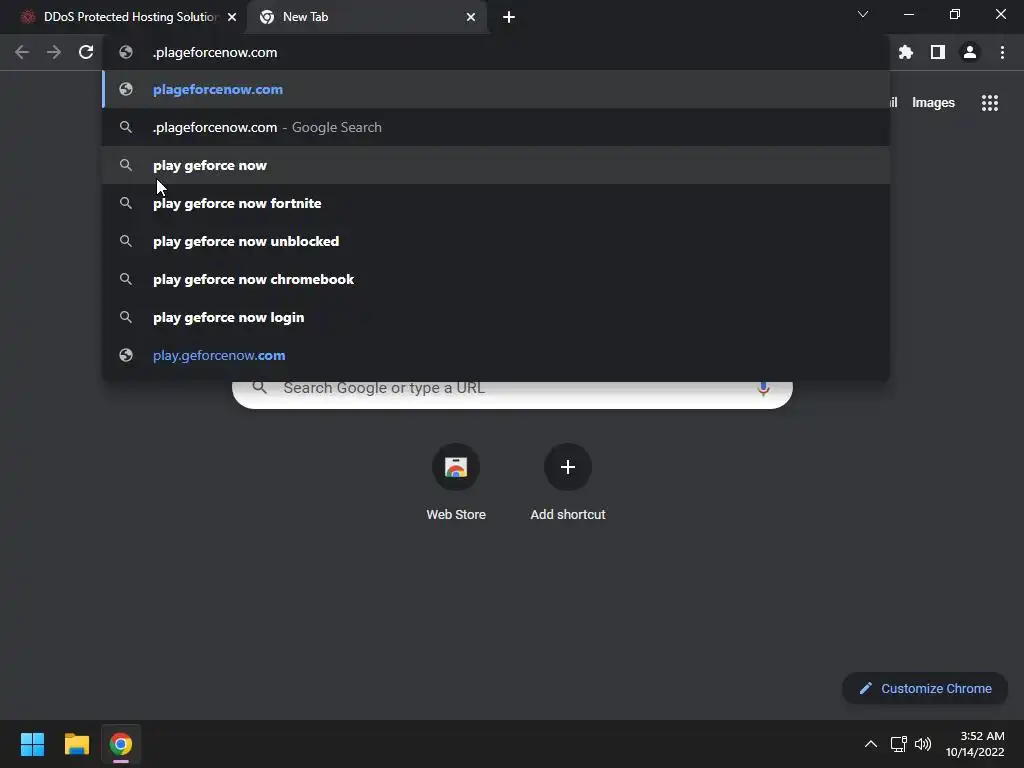The width and height of the screenshot is (1024, 768).
Task: Open the Extensions puzzle icon
Action: coord(906,52)
